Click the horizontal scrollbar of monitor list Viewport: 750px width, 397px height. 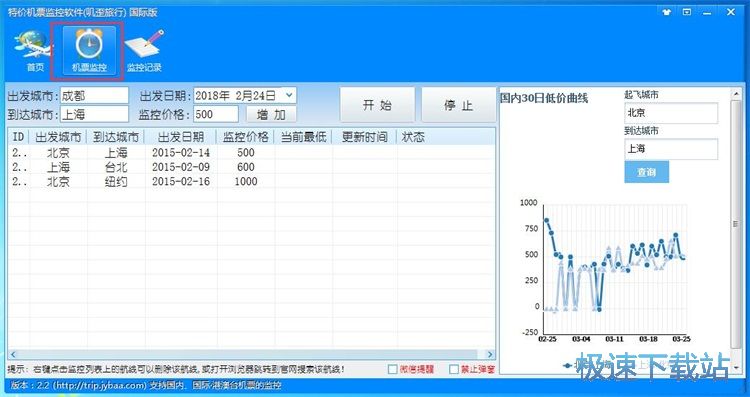pyautogui.click(x=248, y=354)
